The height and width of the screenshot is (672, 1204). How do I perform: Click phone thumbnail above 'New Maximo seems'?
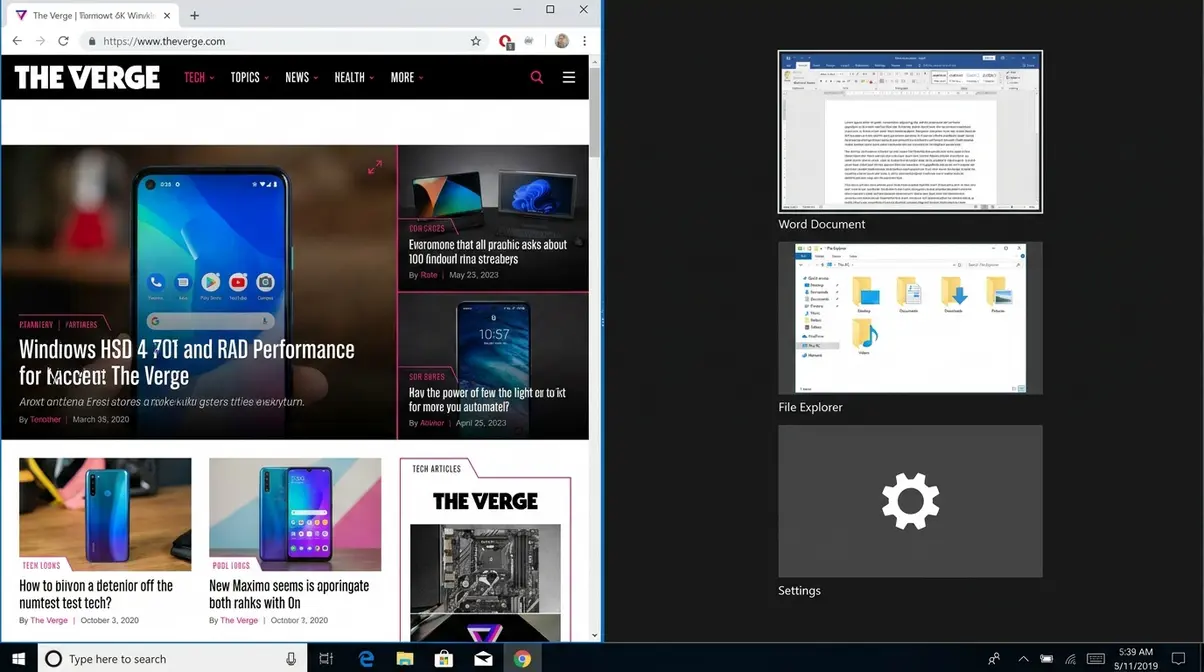tap(295, 514)
